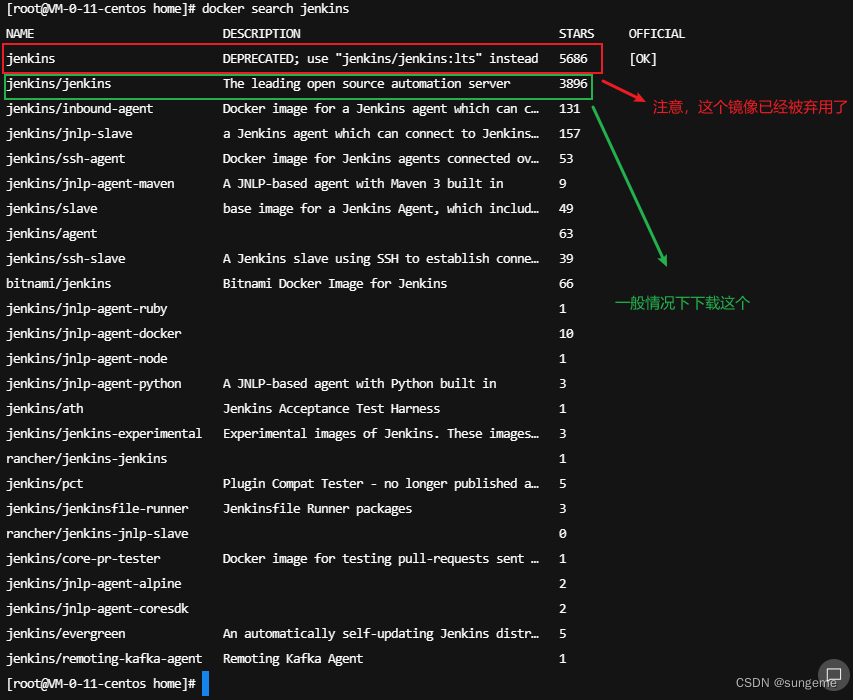The image size is (853, 700).
Task: Click the 'Remoting Kafka Agent' description
Action: pyautogui.click(x=293, y=659)
